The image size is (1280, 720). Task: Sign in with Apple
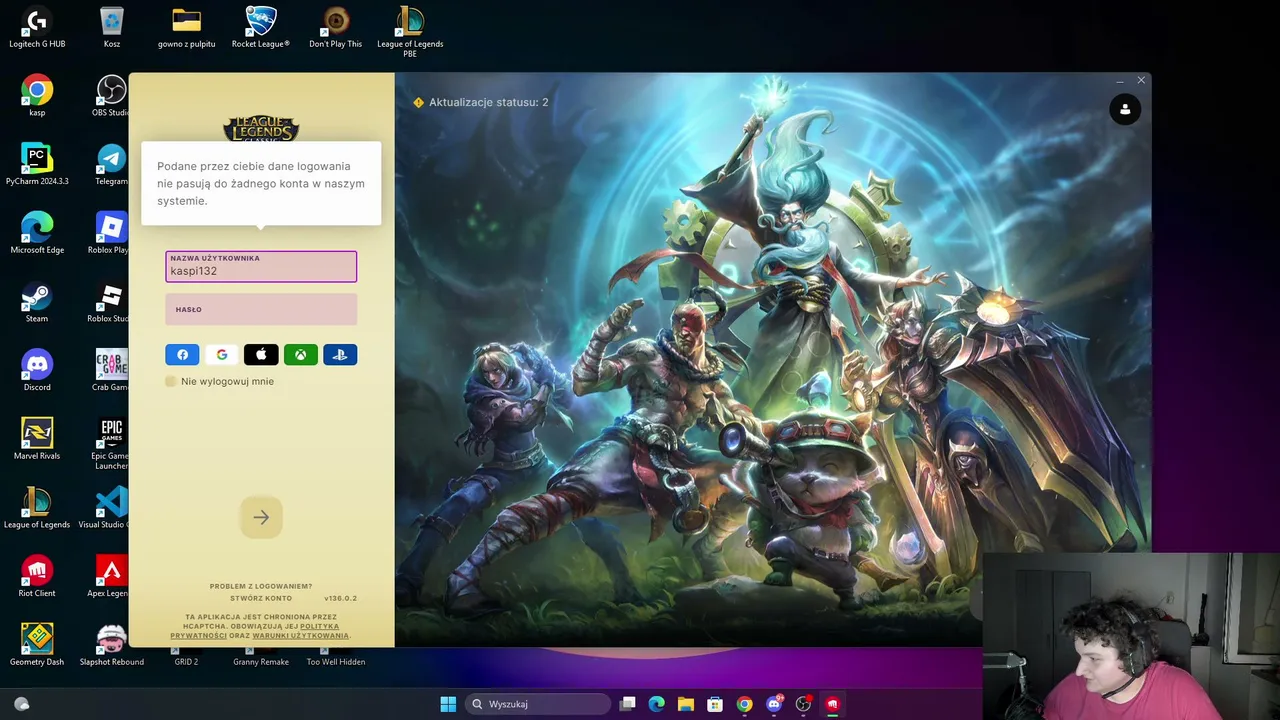tap(261, 355)
